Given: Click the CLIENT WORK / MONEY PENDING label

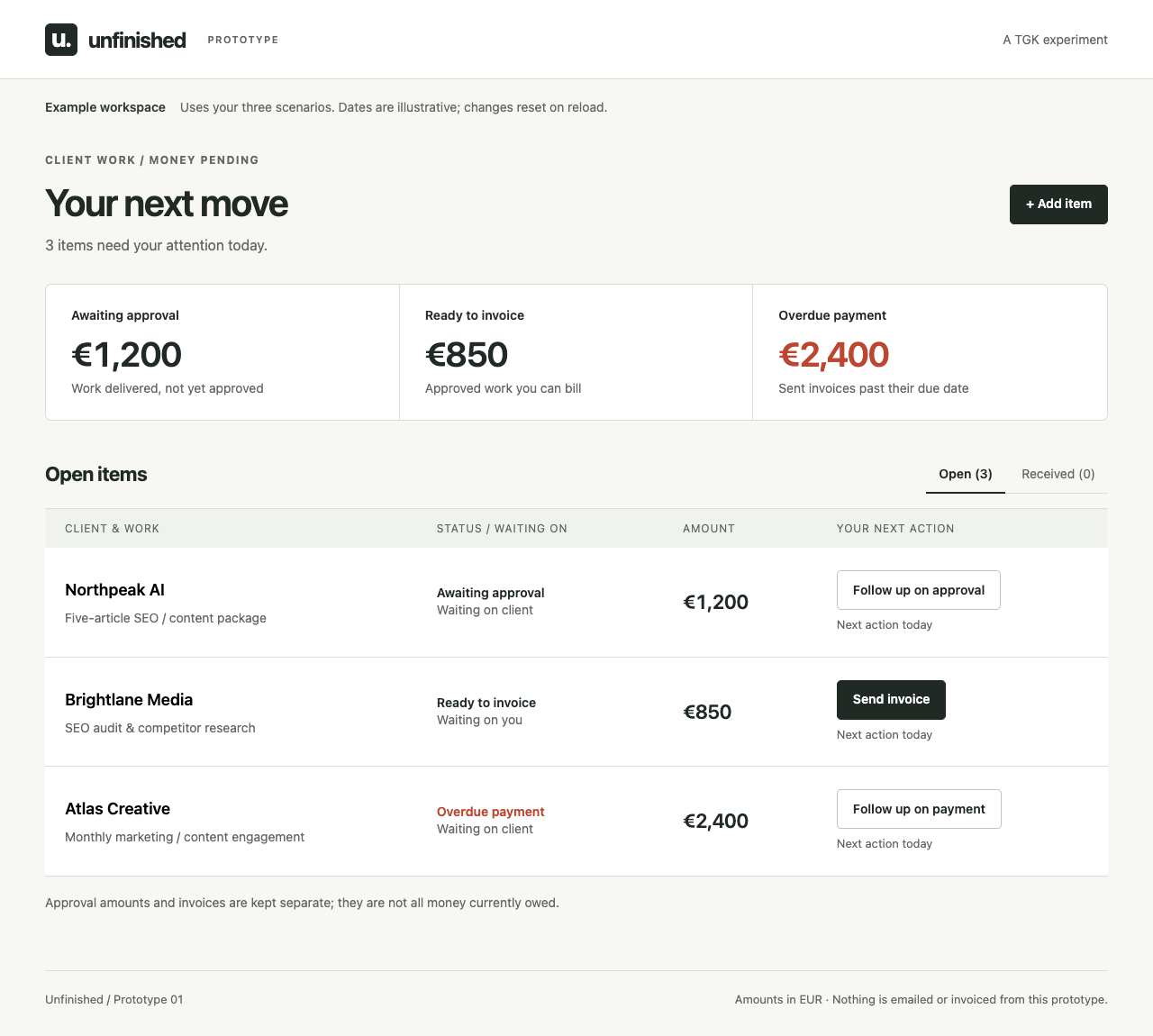Looking at the screenshot, I should click(152, 160).
